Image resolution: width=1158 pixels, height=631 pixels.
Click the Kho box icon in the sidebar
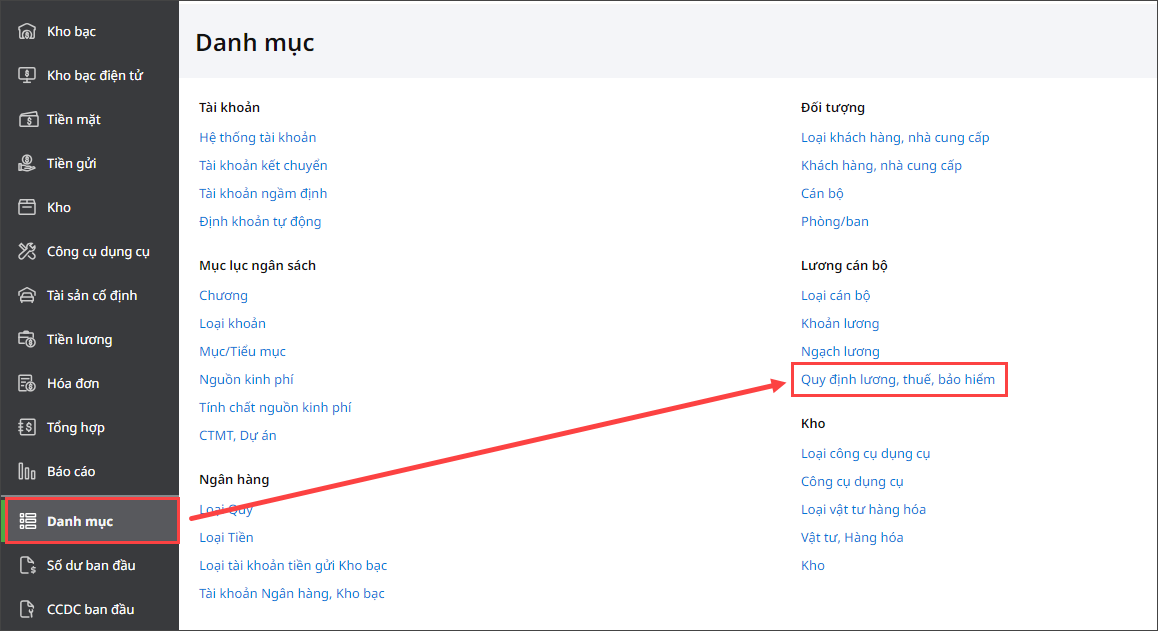click(27, 207)
